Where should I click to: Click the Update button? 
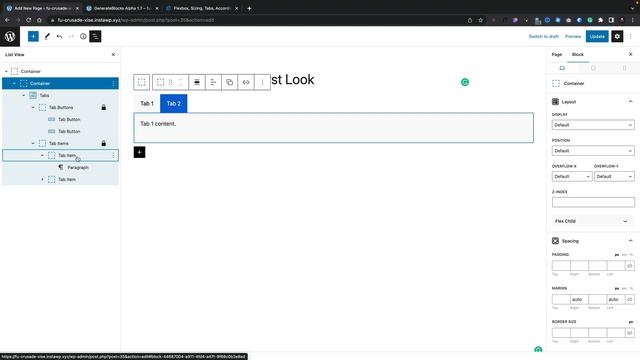pyautogui.click(x=597, y=36)
